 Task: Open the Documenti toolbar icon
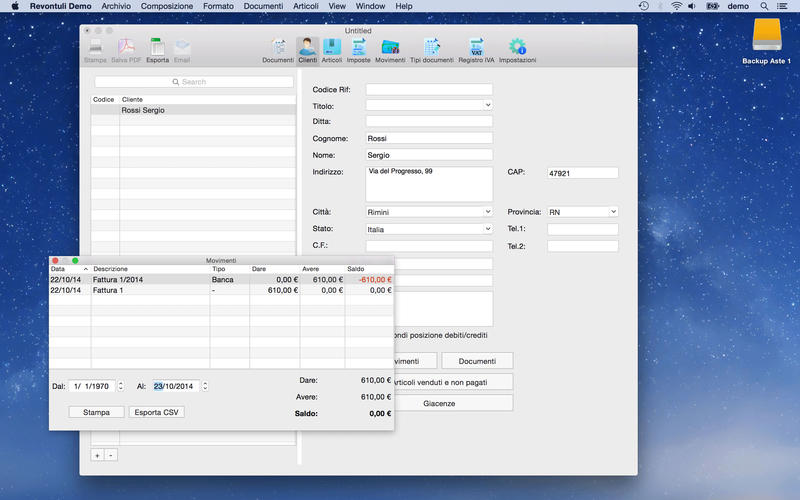coord(277,48)
